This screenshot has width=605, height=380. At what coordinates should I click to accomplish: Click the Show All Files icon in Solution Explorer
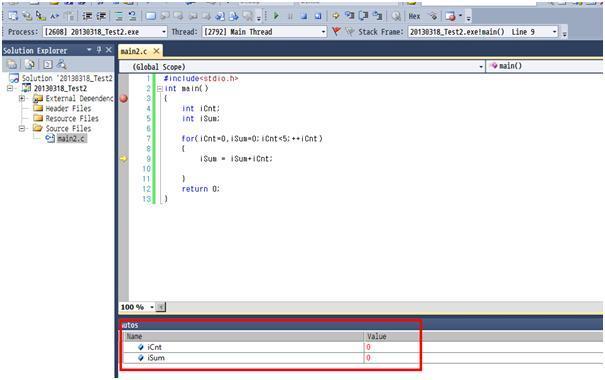point(30,64)
